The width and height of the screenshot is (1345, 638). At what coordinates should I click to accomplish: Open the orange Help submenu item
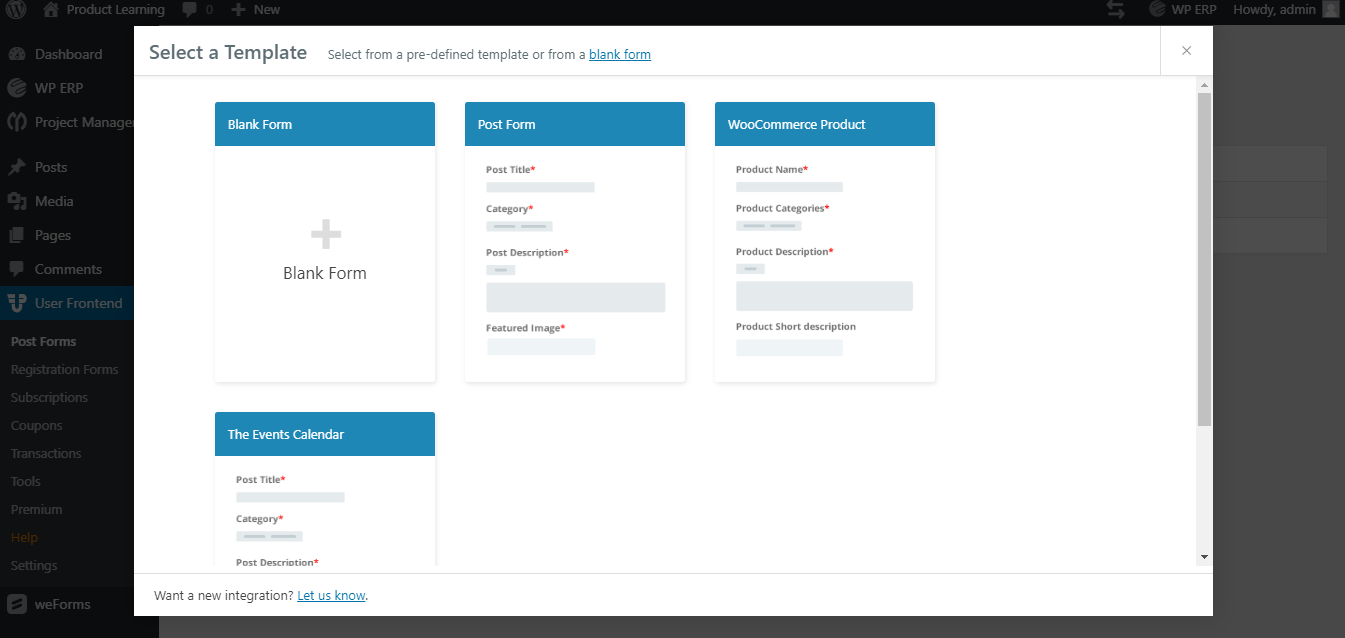[x=24, y=537]
